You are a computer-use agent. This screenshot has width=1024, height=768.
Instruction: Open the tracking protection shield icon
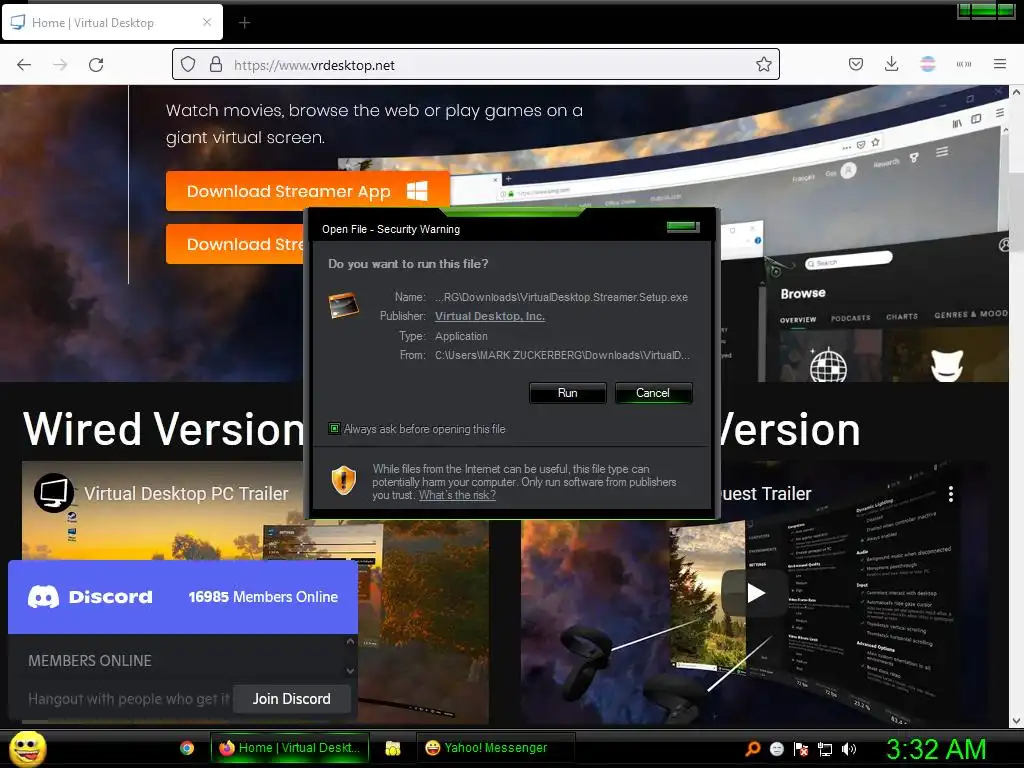click(x=188, y=64)
